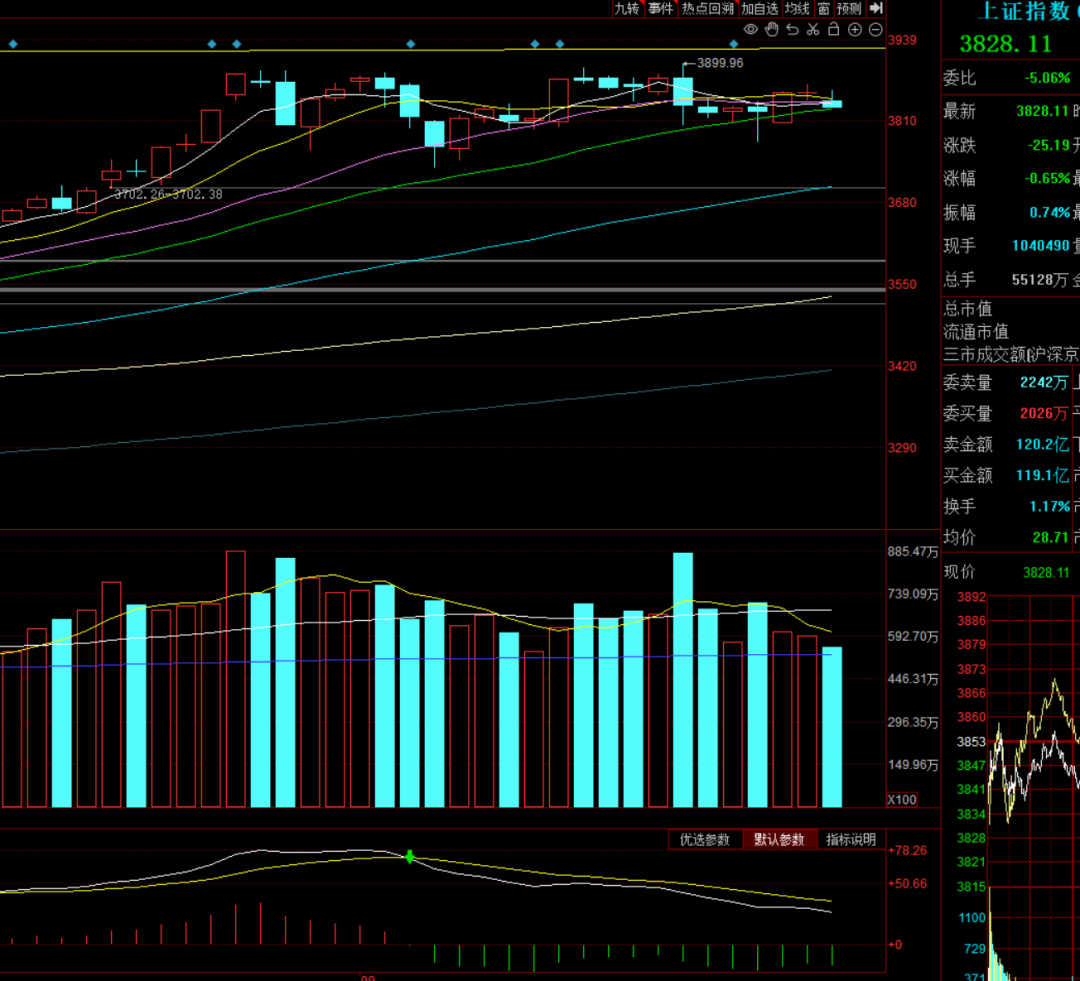The width and height of the screenshot is (1080, 981).
Task: Zoom in with the plus circle icon
Action: pos(855,30)
